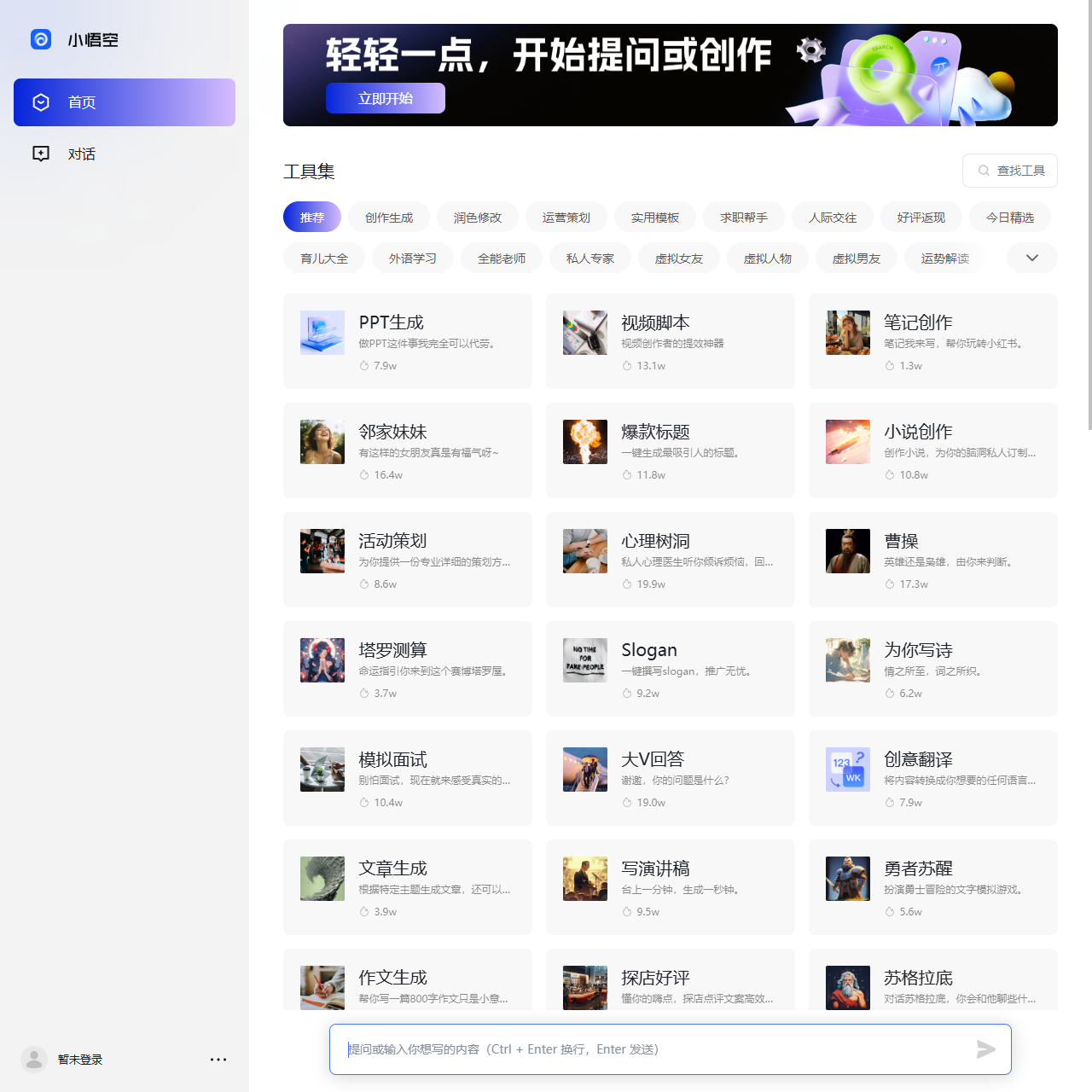The image size is (1092, 1092).
Task: Click the send arrow icon in input box
Action: [985, 1049]
